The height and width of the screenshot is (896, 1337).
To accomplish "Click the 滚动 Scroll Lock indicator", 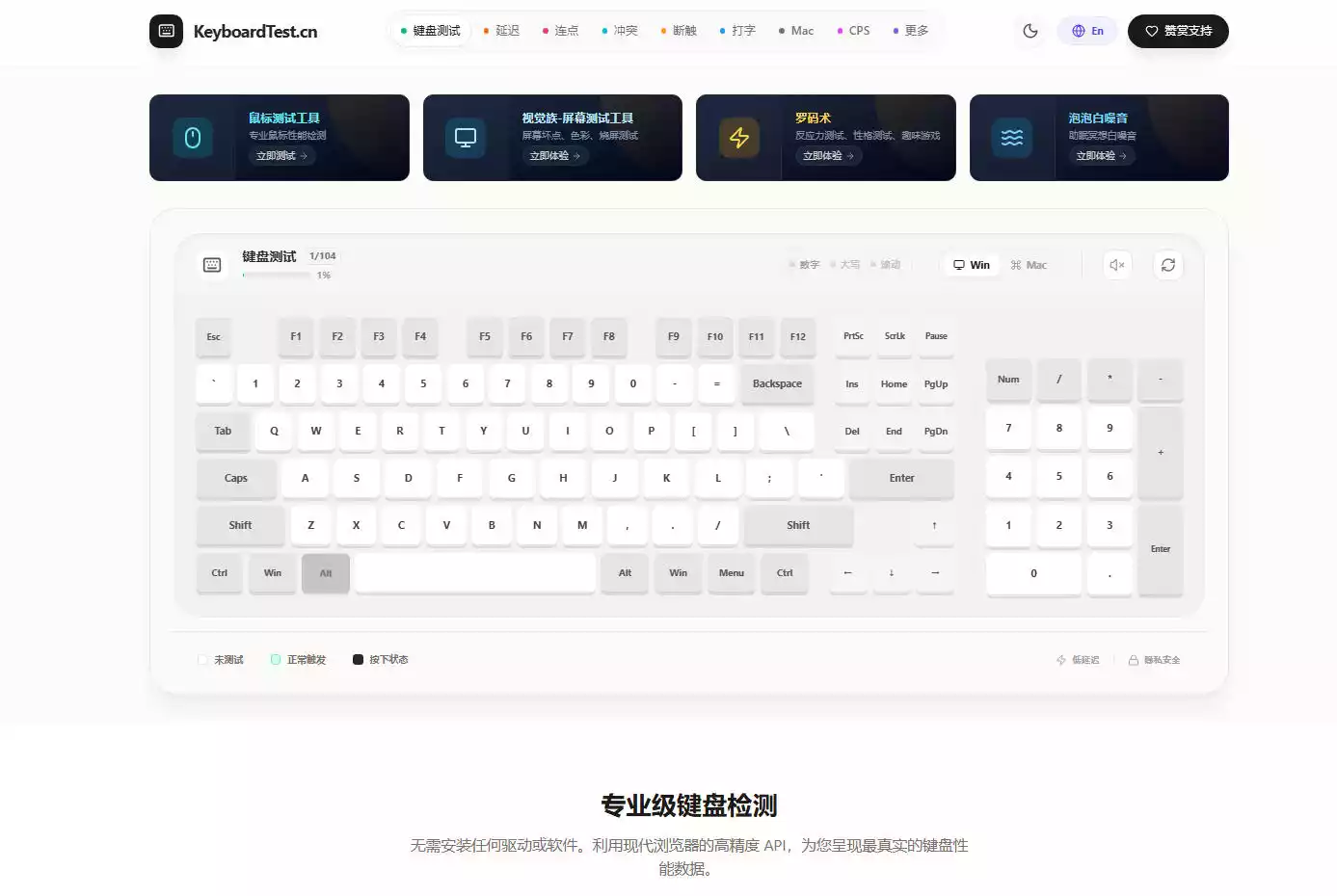I will pos(885,265).
